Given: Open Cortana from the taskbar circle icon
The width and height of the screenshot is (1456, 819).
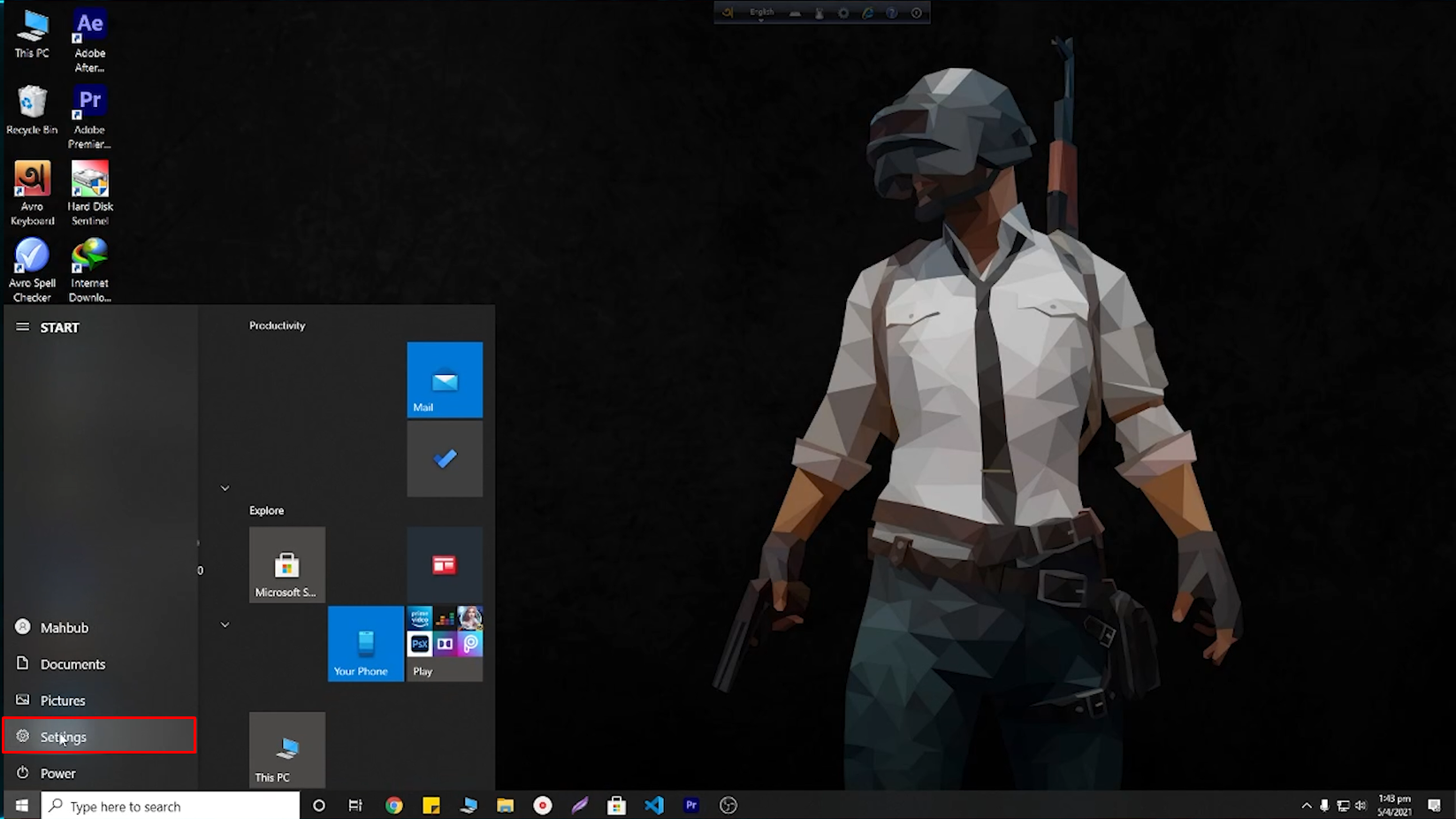Looking at the screenshot, I should 319,805.
